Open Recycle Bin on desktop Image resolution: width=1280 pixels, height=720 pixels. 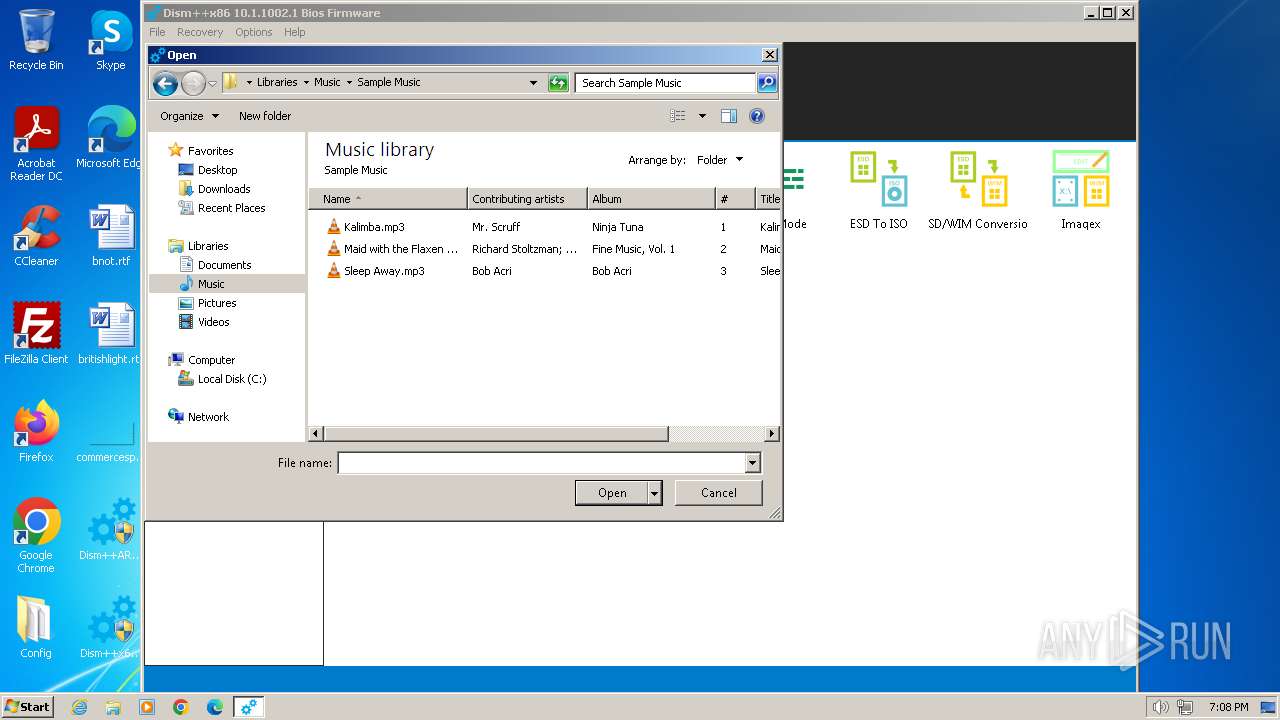tap(36, 40)
